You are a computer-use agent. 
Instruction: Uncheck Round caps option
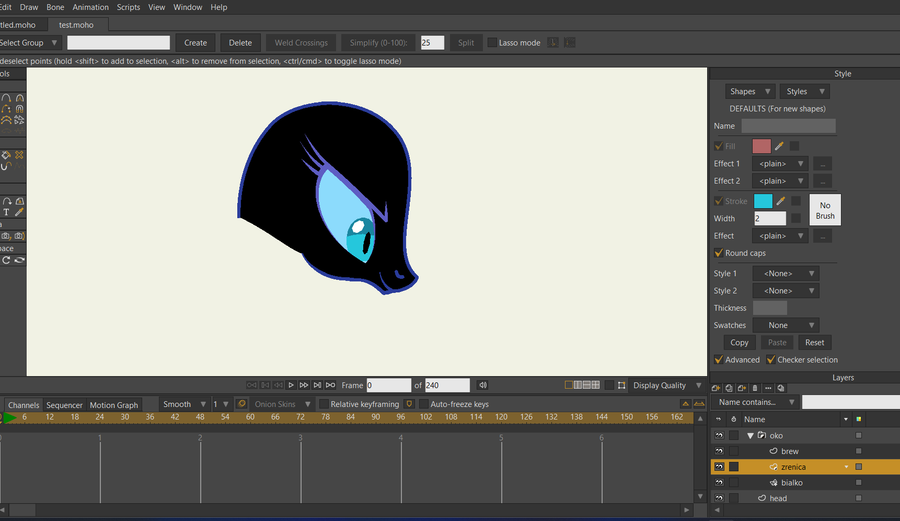point(719,253)
